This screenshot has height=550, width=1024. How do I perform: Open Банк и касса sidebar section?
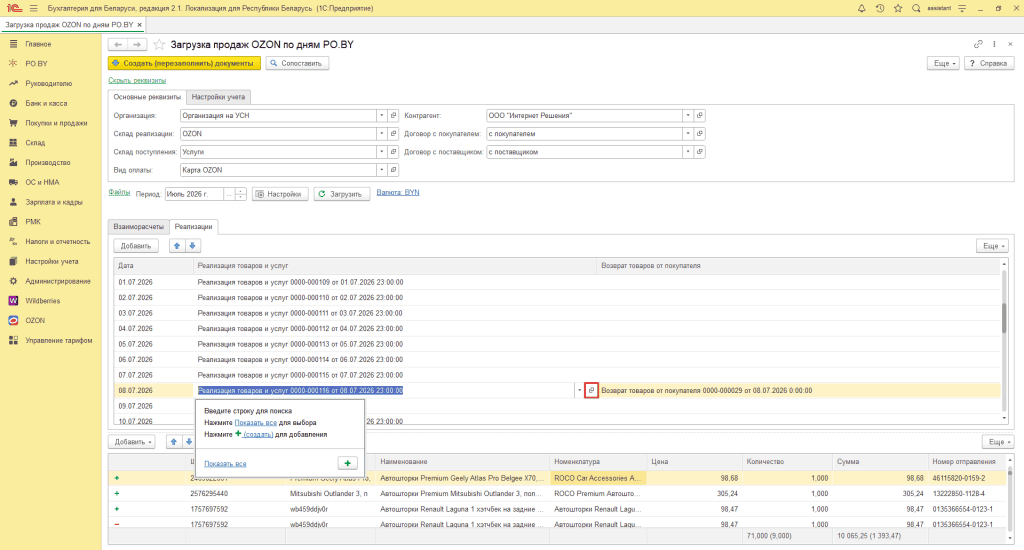[46, 103]
